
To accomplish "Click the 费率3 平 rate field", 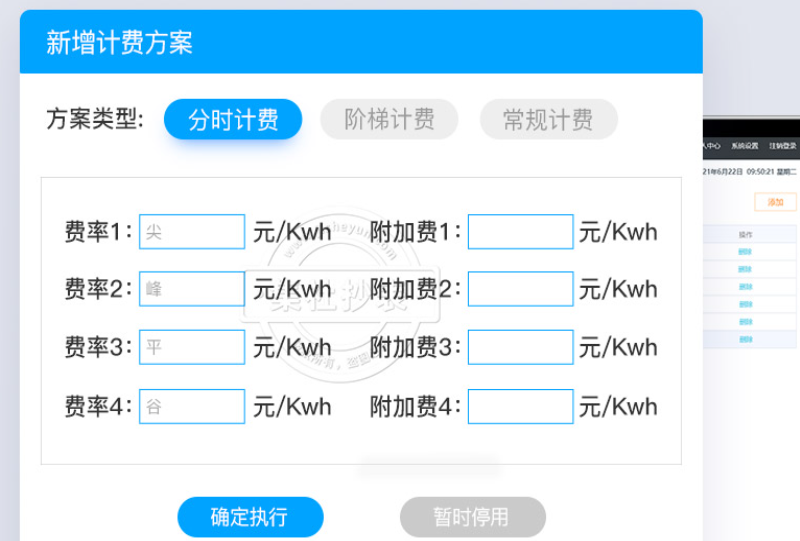I will (192, 347).
